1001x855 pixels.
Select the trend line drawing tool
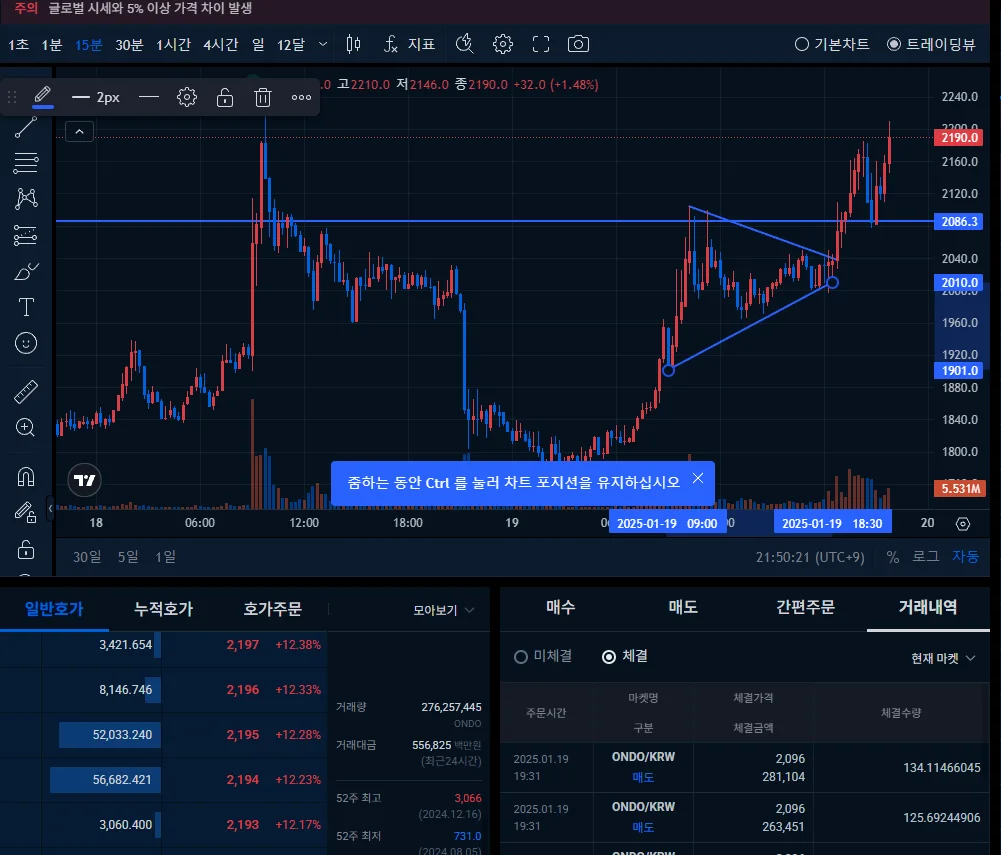pos(26,127)
